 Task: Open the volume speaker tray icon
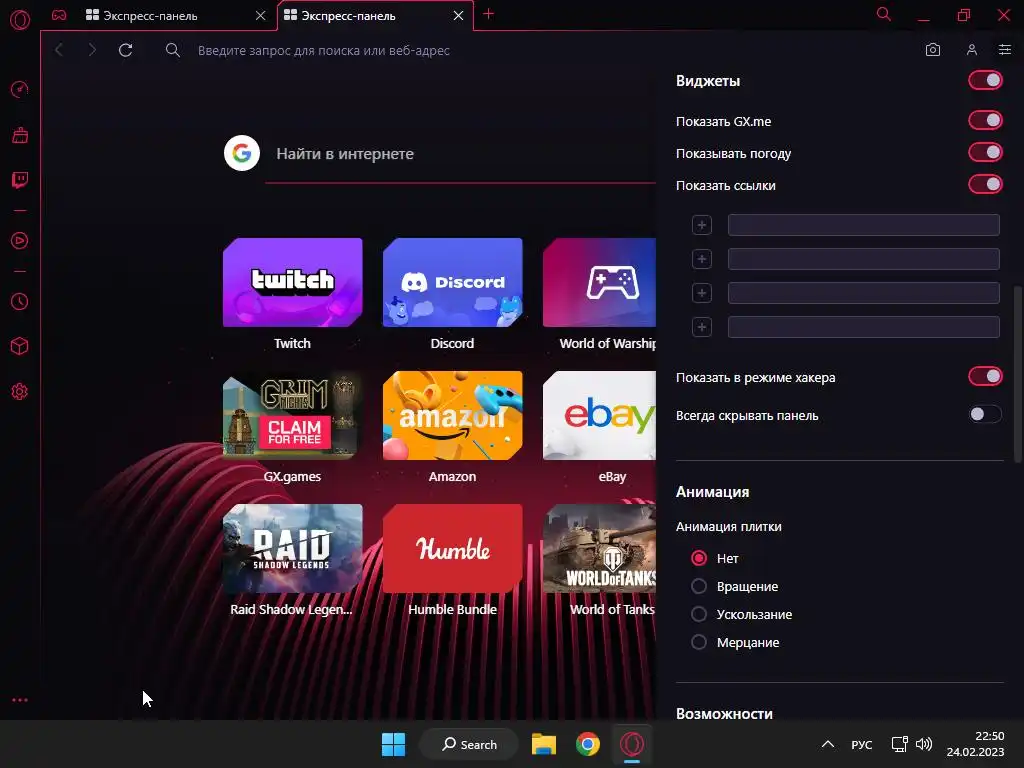tap(924, 744)
